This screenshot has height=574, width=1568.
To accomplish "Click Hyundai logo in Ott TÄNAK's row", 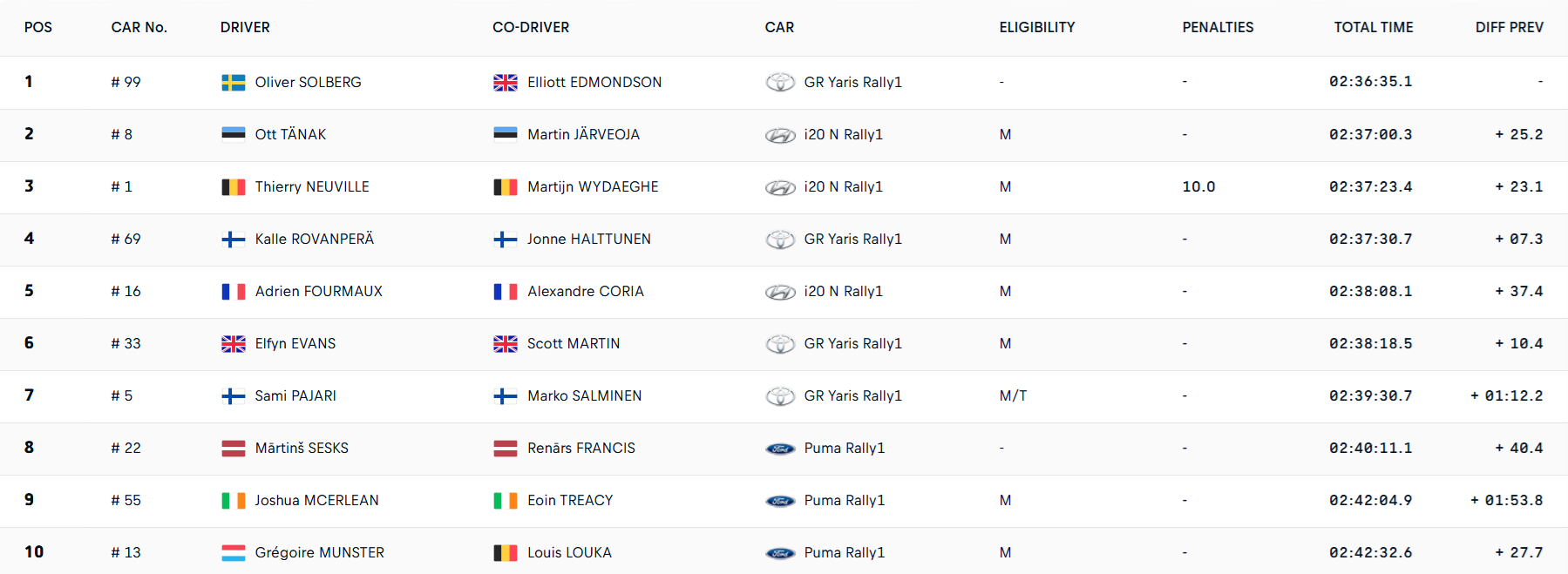I will [x=780, y=135].
